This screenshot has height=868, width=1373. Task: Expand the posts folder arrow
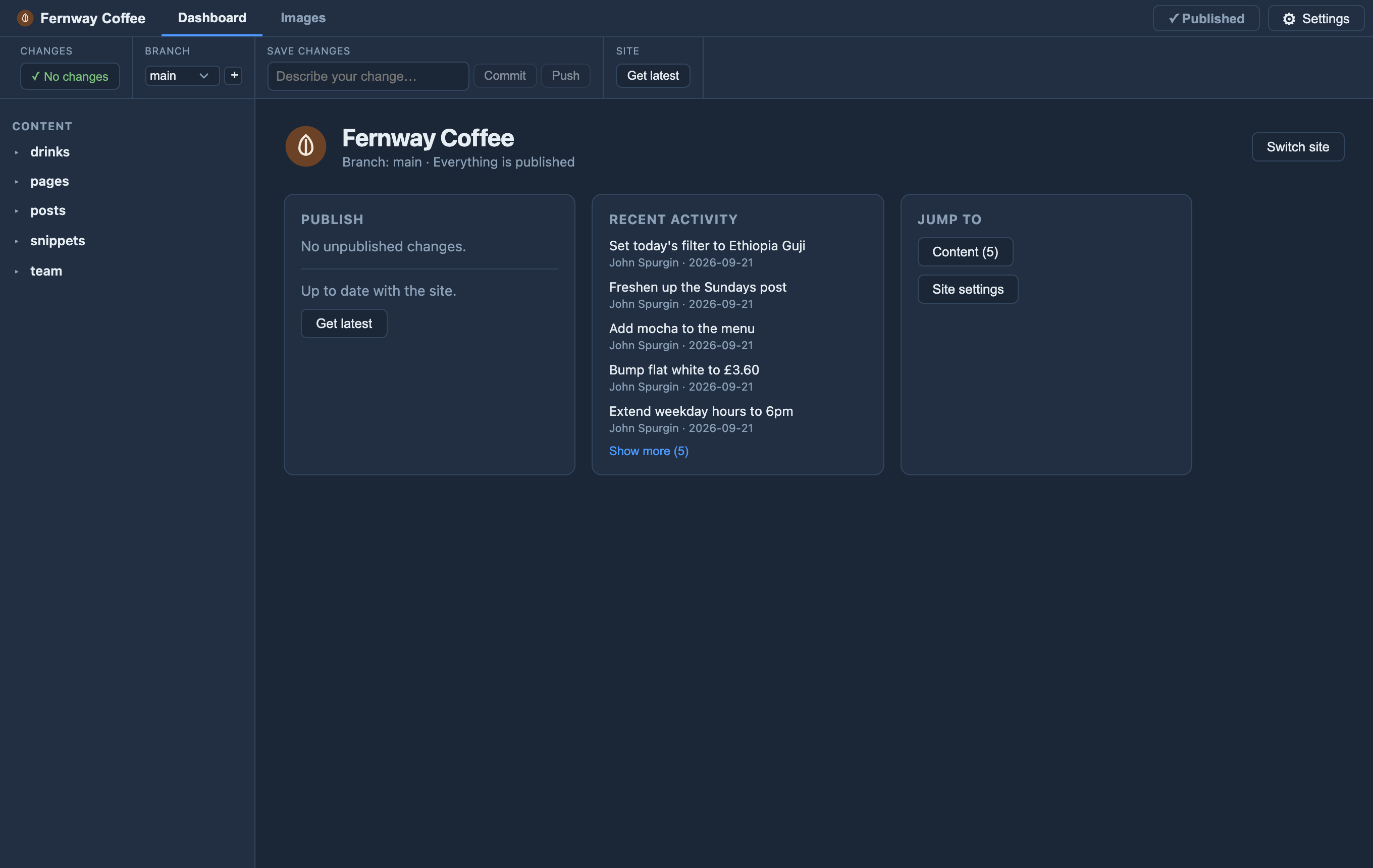[17, 211]
